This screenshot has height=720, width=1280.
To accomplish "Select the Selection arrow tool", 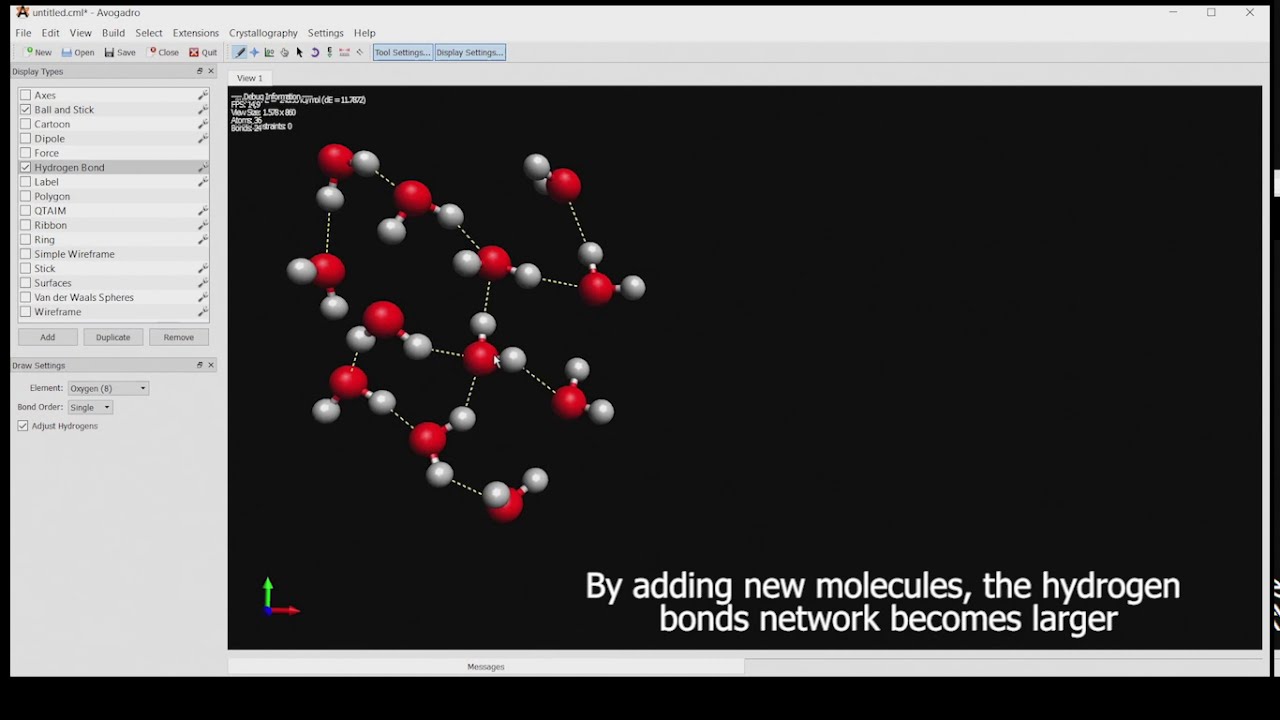I will [x=299, y=52].
